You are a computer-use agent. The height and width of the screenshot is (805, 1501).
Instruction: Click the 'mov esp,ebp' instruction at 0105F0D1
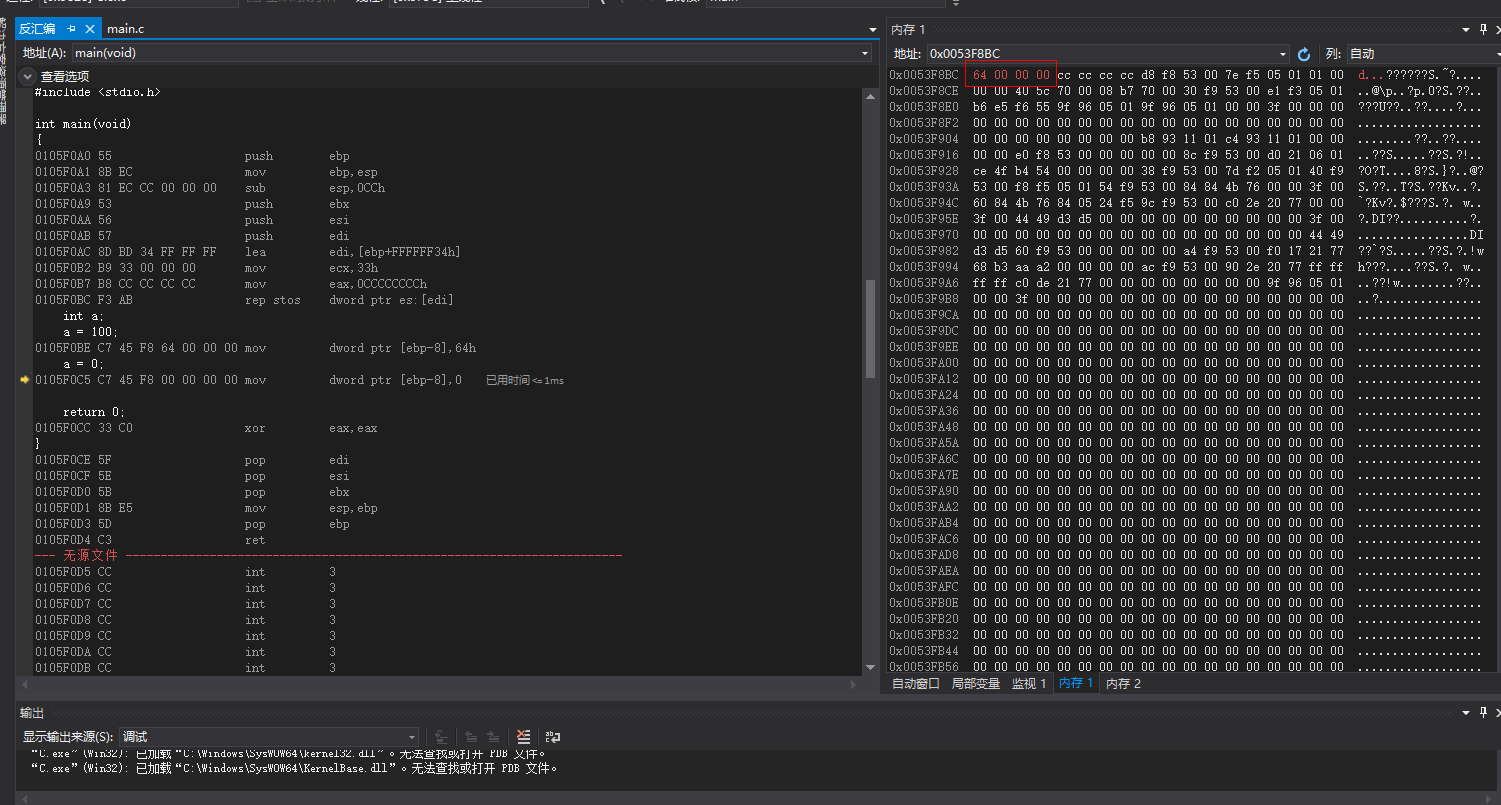click(x=206, y=508)
